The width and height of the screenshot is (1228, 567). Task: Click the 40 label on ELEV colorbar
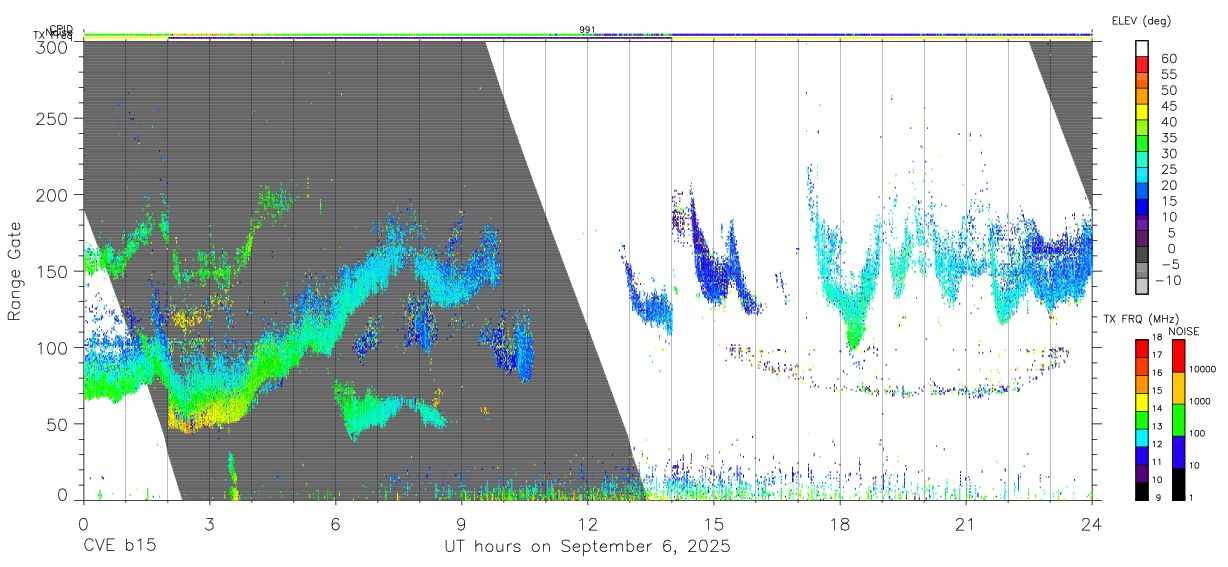(x=1169, y=122)
